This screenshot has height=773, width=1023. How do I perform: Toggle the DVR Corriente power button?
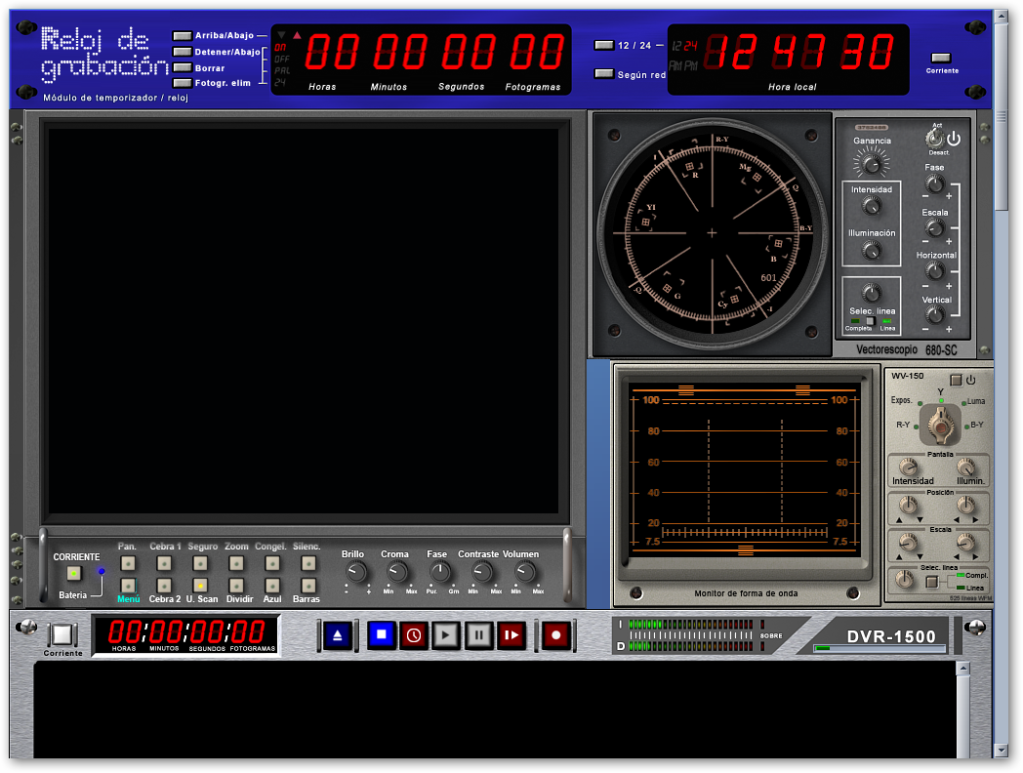pos(62,634)
